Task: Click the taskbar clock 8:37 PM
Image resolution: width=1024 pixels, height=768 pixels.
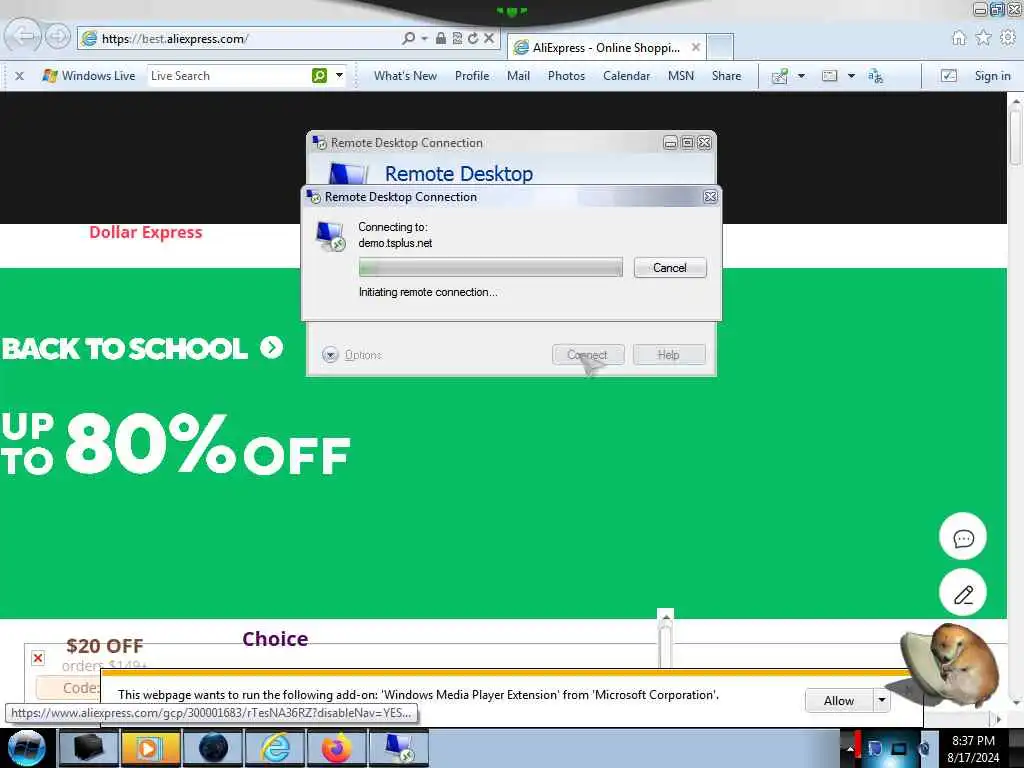Action: click(973, 741)
